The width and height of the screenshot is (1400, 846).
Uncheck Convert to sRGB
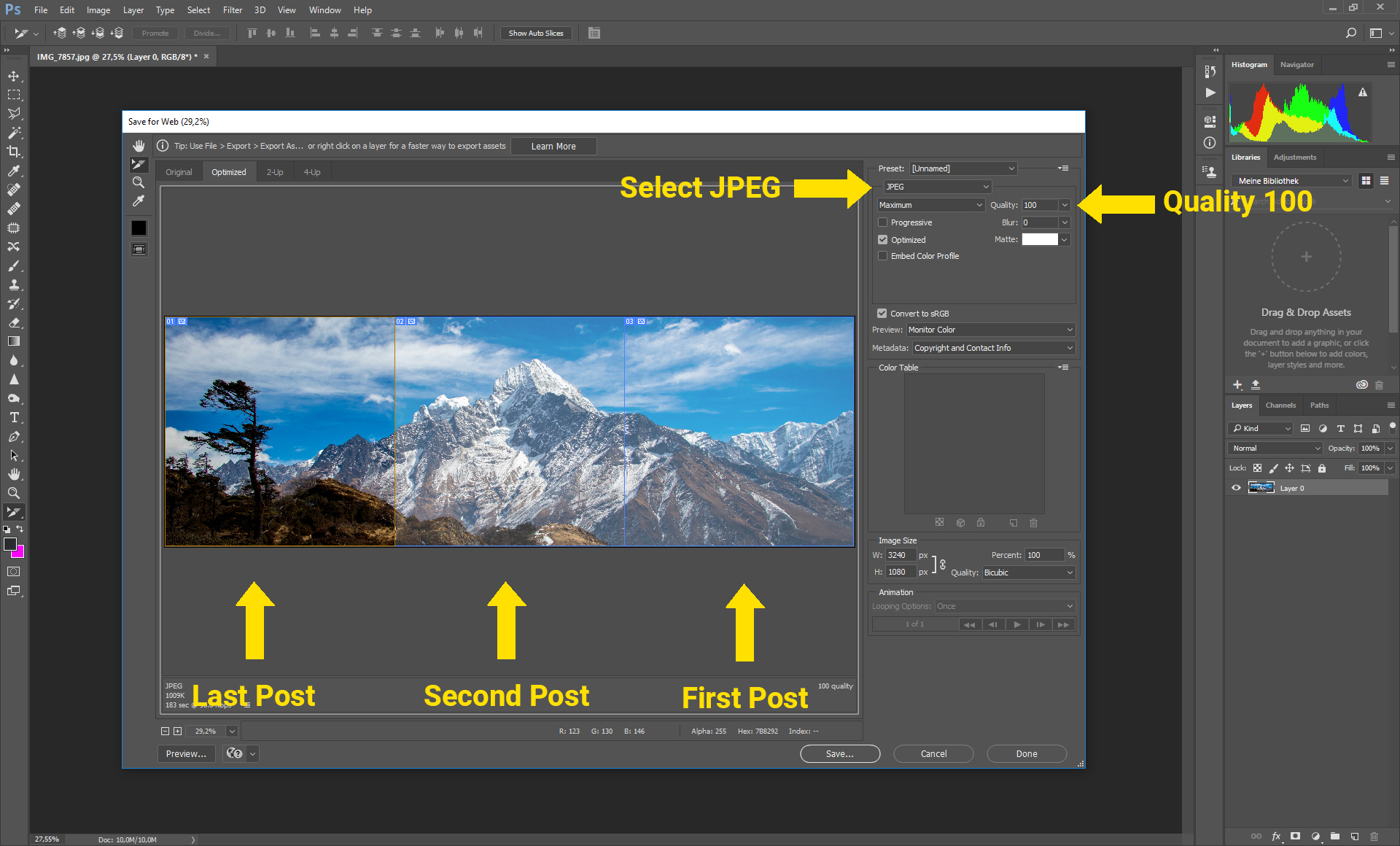[882, 314]
